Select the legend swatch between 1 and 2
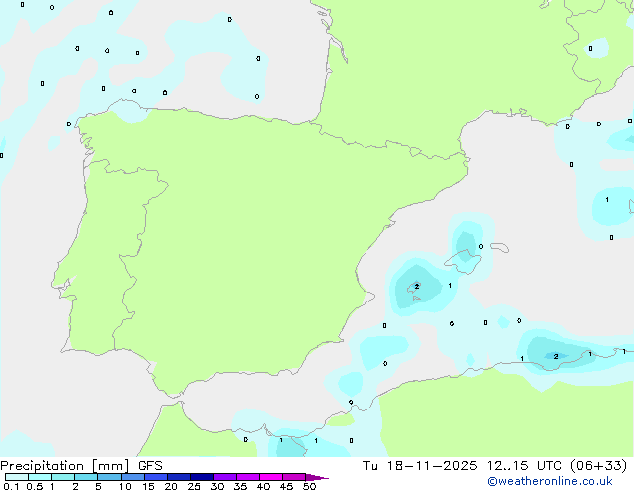 63,477
